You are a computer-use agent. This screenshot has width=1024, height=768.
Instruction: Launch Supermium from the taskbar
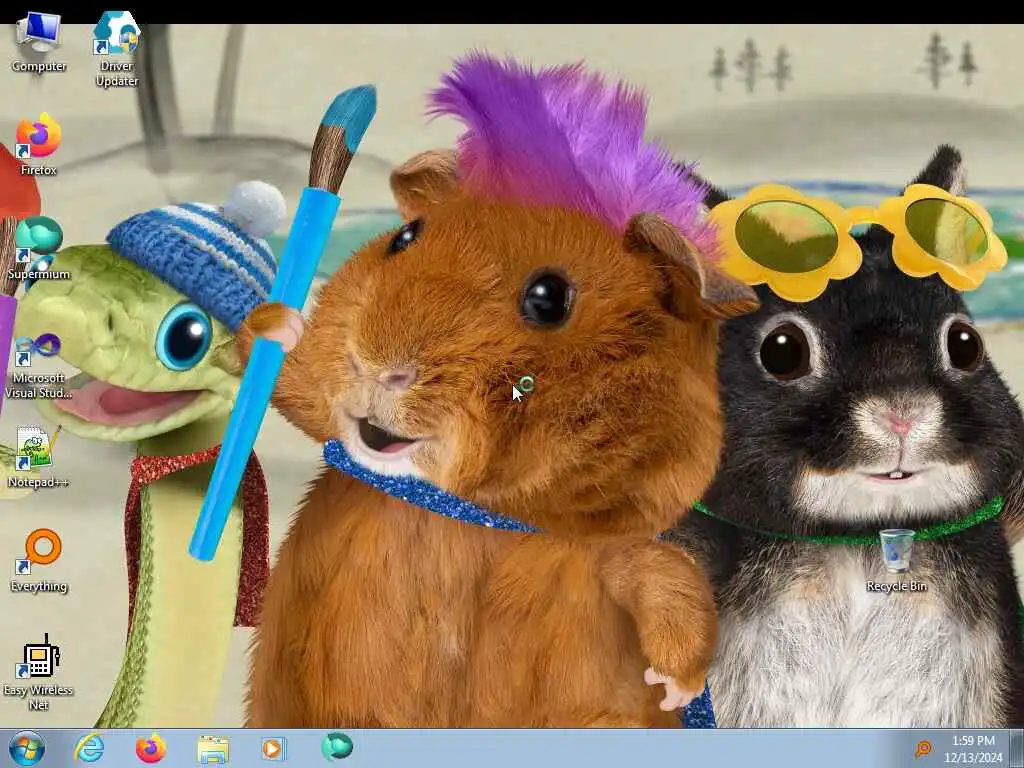coord(337,747)
